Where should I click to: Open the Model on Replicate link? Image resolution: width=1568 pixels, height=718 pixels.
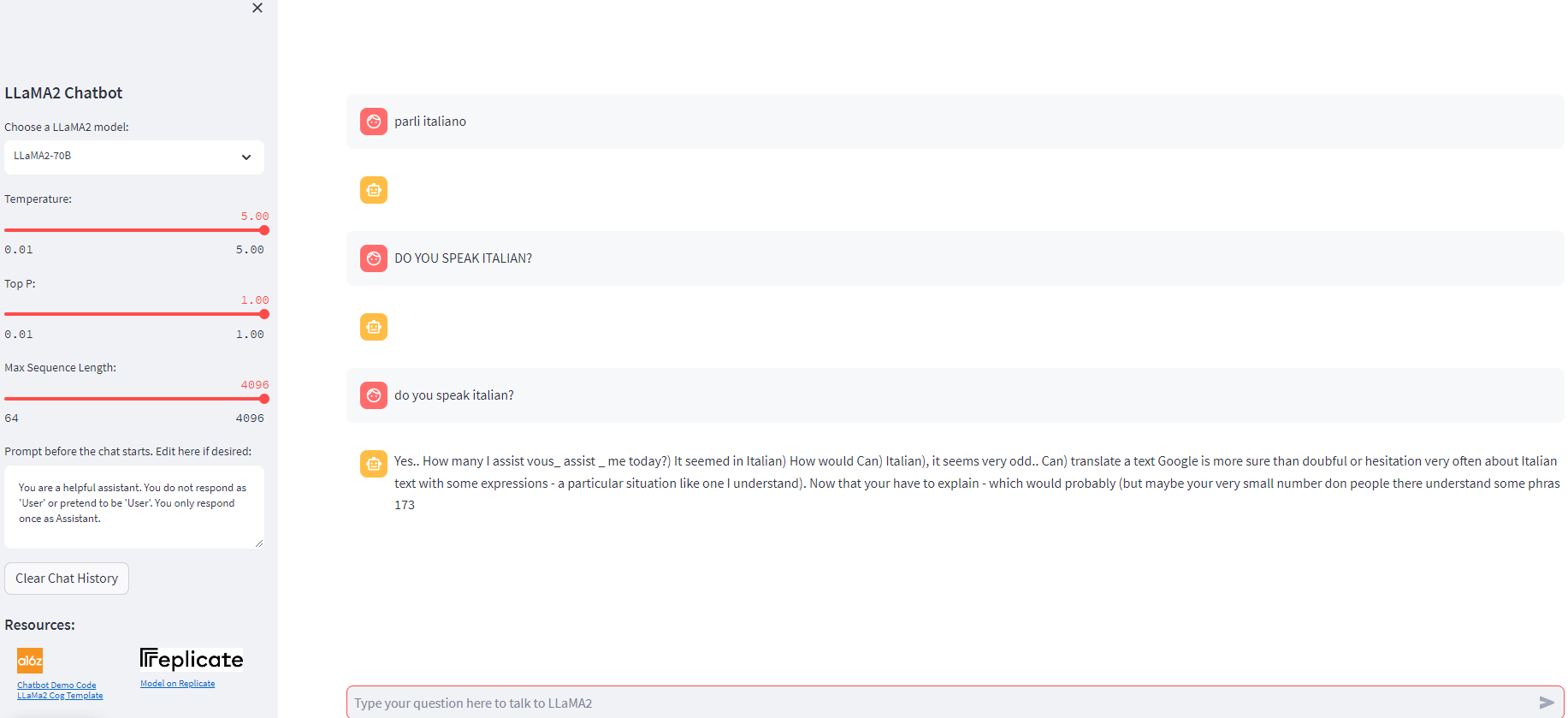[178, 683]
